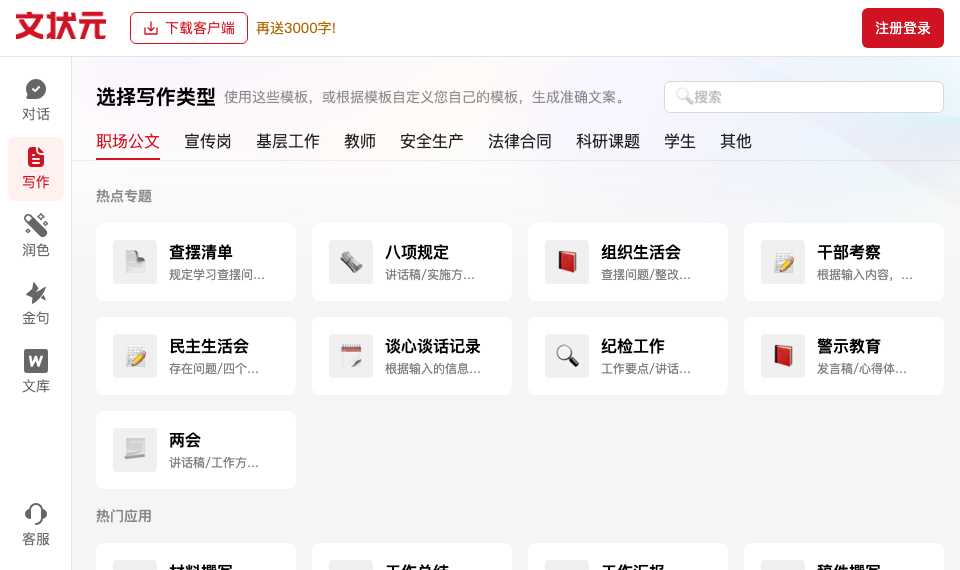Open the 纪检工作 template title
Screen dimensions: 960x570
click(633, 346)
